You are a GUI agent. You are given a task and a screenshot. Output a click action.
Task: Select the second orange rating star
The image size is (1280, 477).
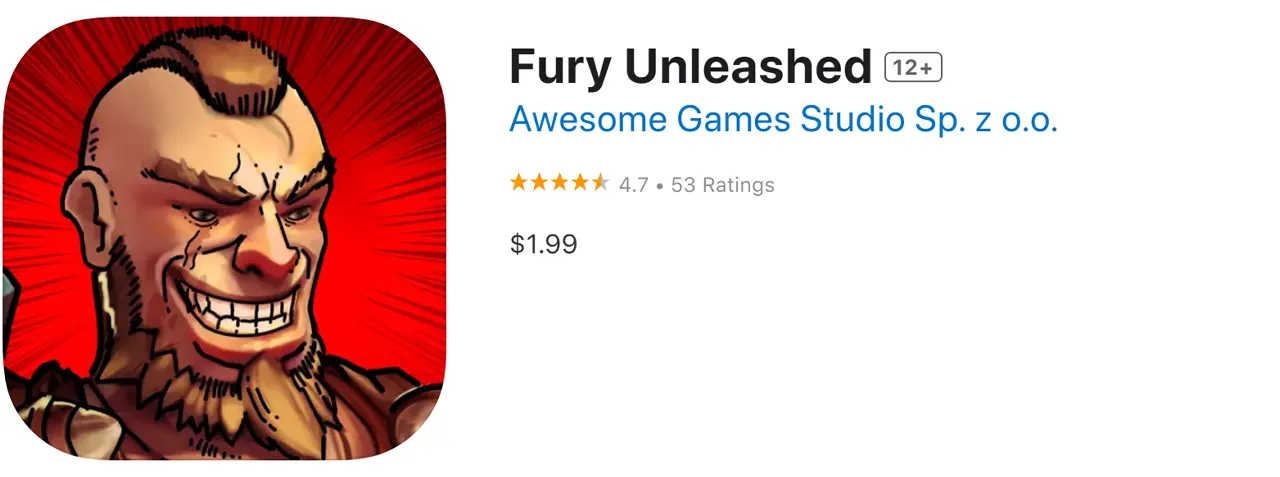pos(538,183)
